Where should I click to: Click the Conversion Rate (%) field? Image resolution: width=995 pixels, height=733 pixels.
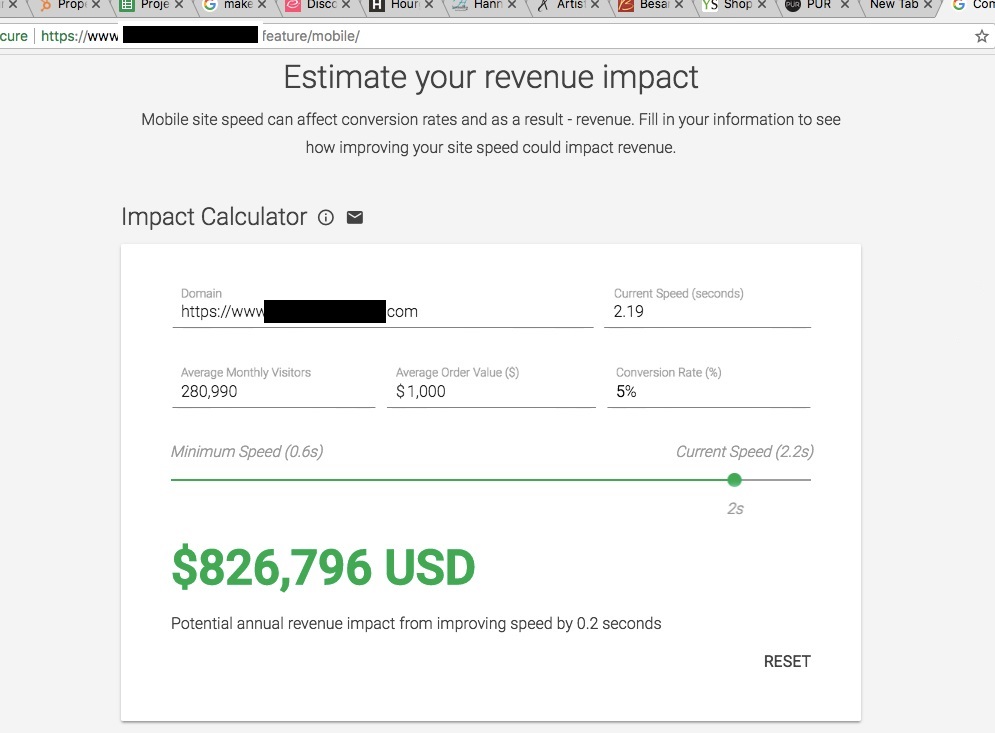pyautogui.click(x=707, y=392)
